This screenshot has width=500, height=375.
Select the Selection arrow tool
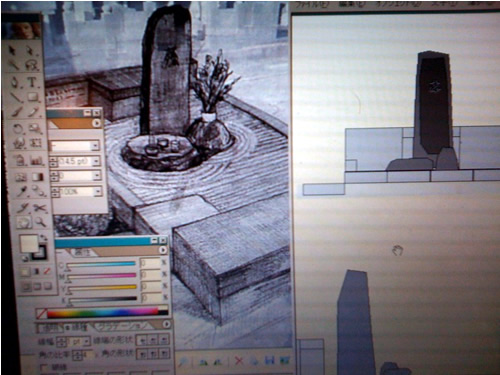pos(13,51)
